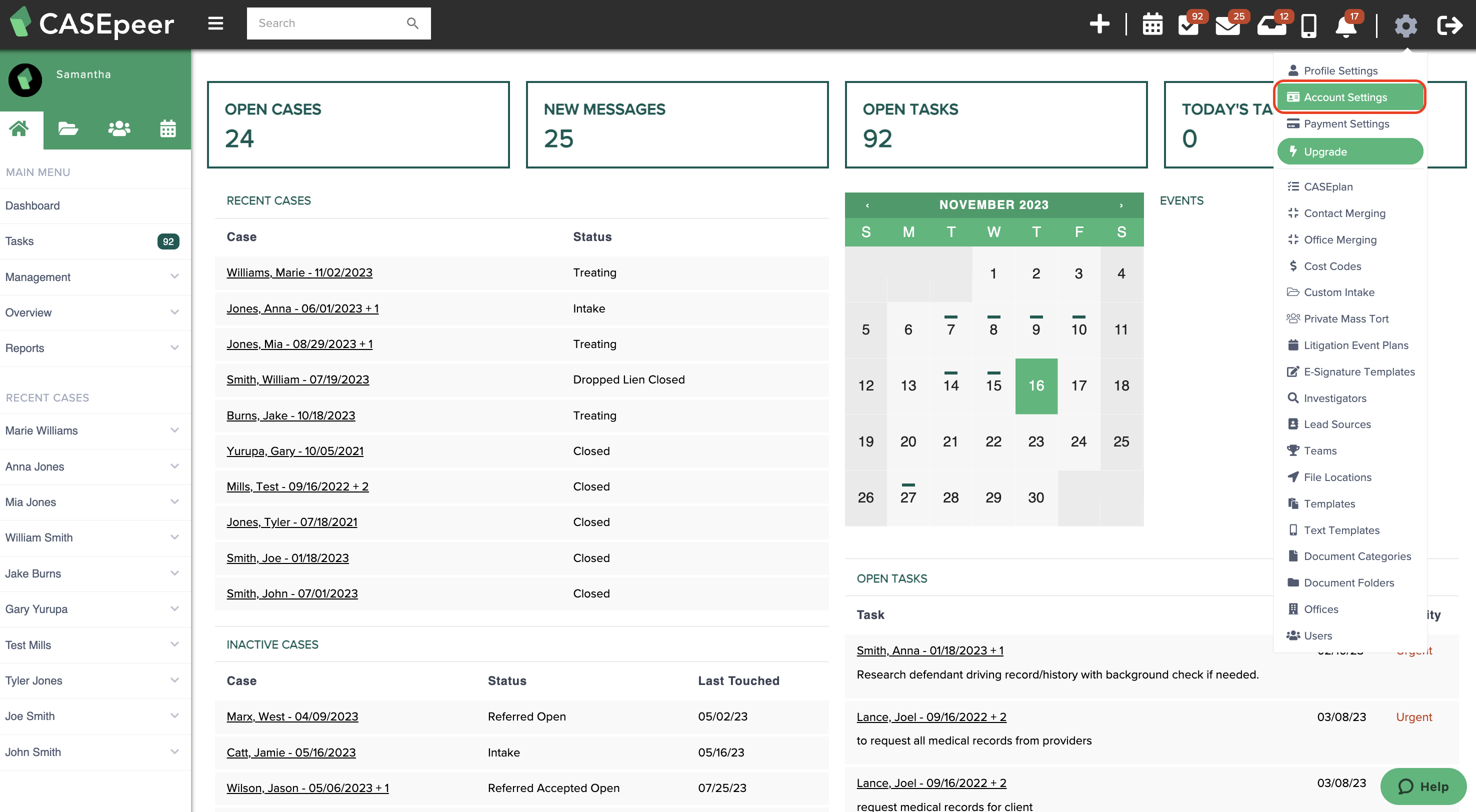The height and width of the screenshot is (812, 1476).
Task: Click the hamburger menu icon
Action: pyautogui.click(x=215, y=23)
